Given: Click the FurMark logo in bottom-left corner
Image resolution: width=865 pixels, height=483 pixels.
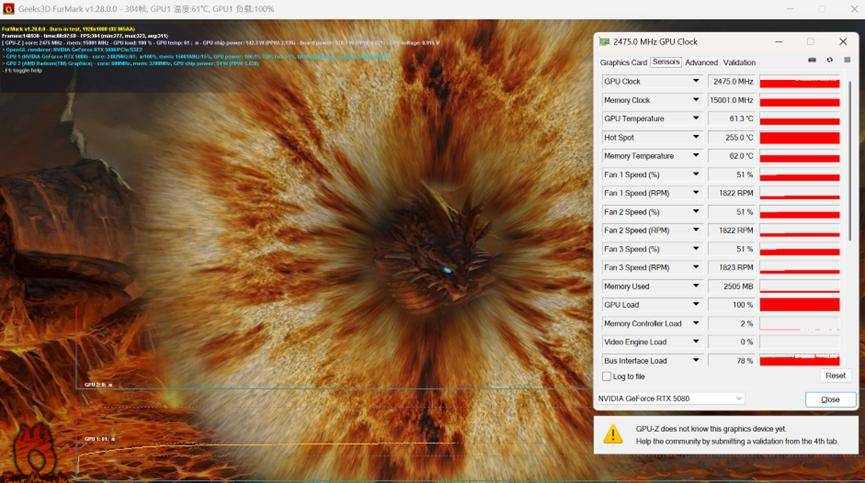Looking at the screenshot, I should point(32,452).
